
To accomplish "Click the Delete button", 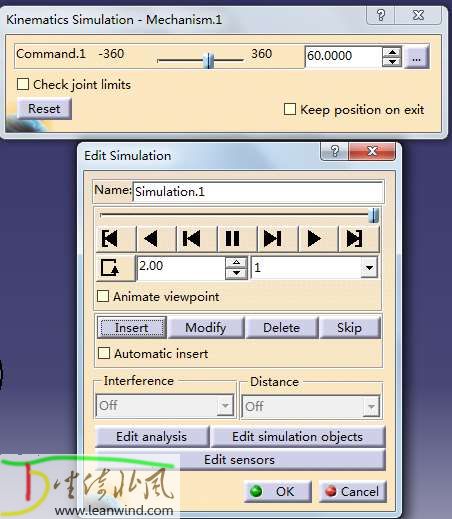I will (x=281, y=328).
